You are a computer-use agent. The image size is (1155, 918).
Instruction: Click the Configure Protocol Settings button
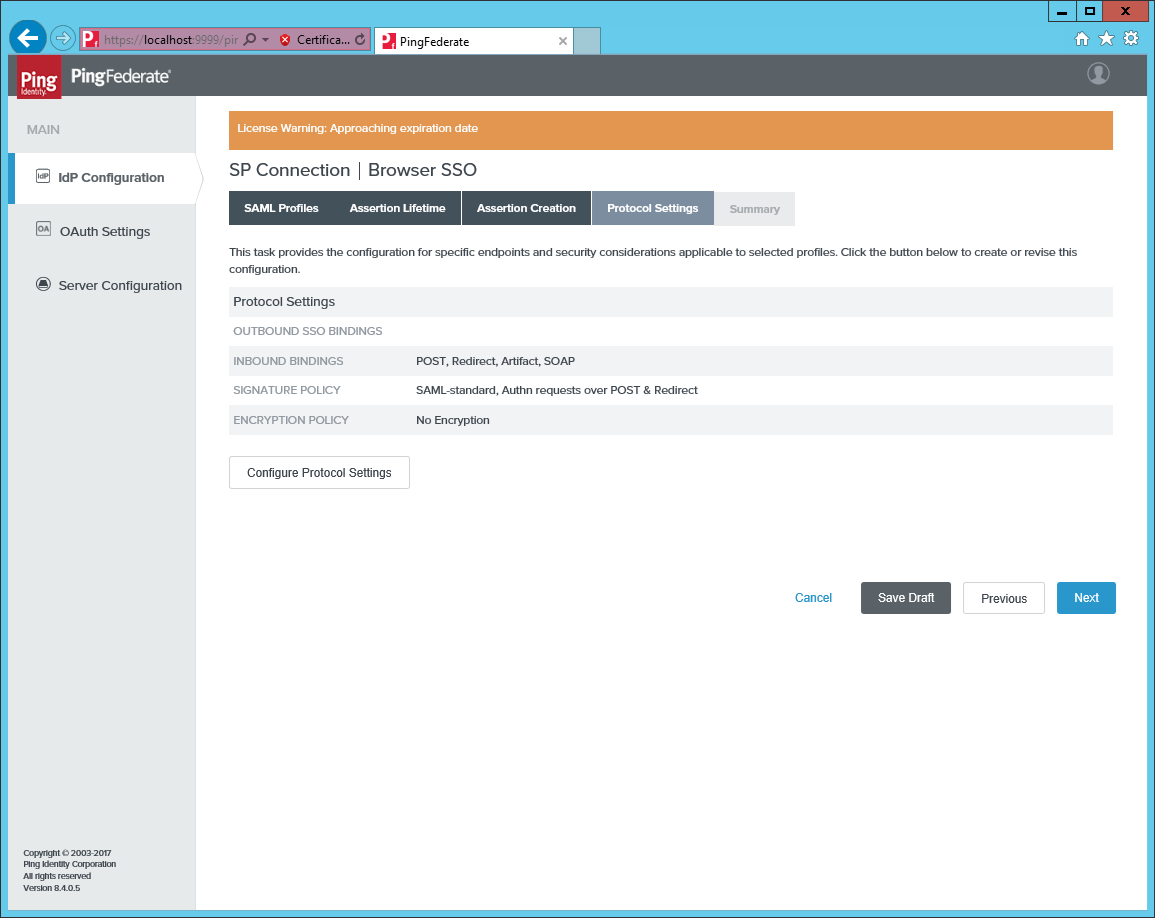click(x=320, y=473)
